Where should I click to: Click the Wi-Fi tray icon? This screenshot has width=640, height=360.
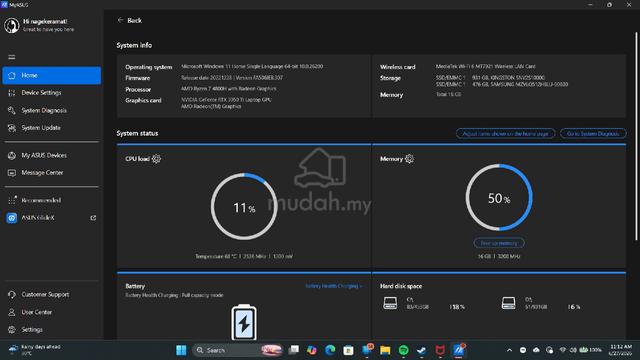(x=563, y=350)
